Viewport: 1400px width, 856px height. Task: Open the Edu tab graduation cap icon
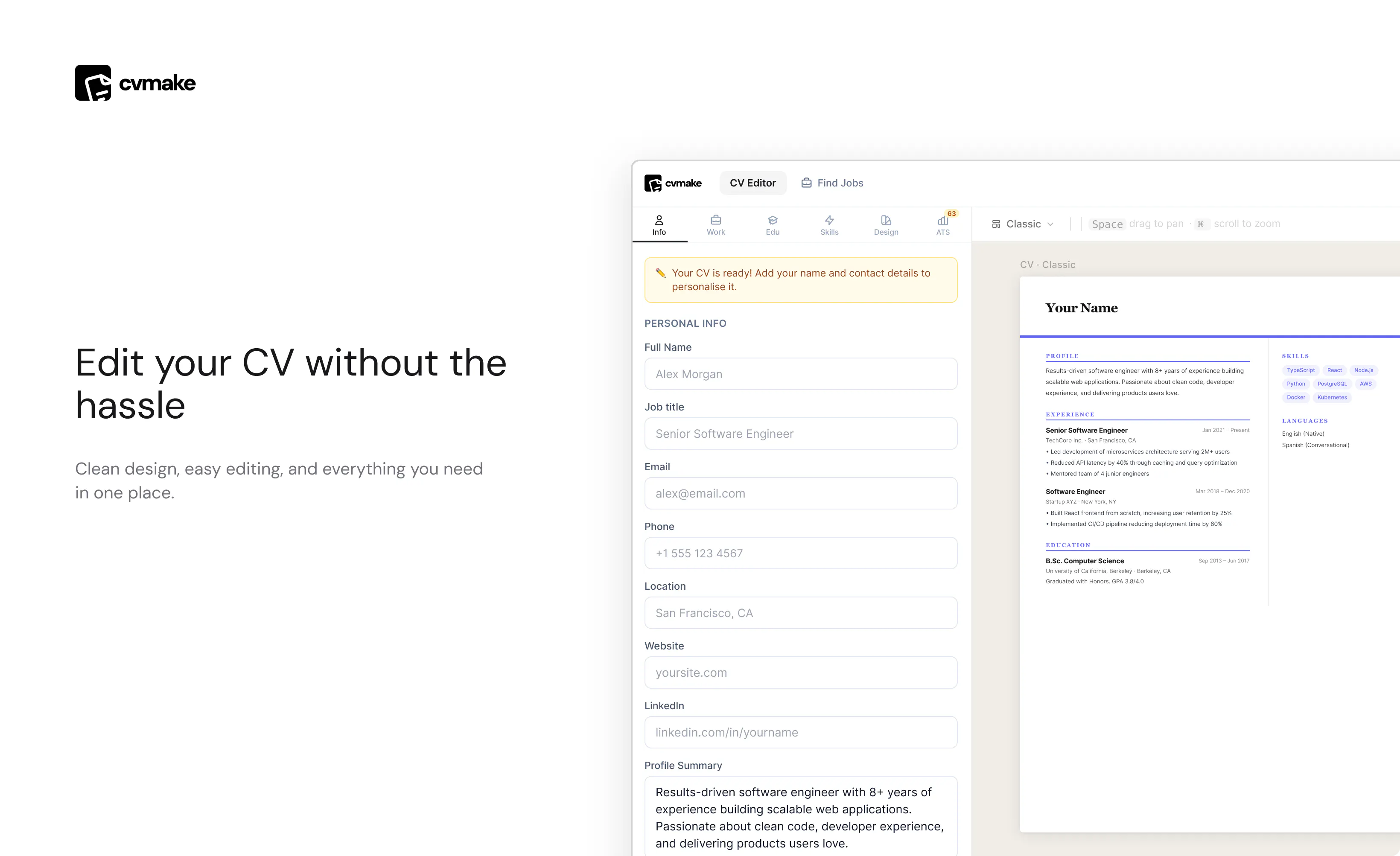click(773, 220)
